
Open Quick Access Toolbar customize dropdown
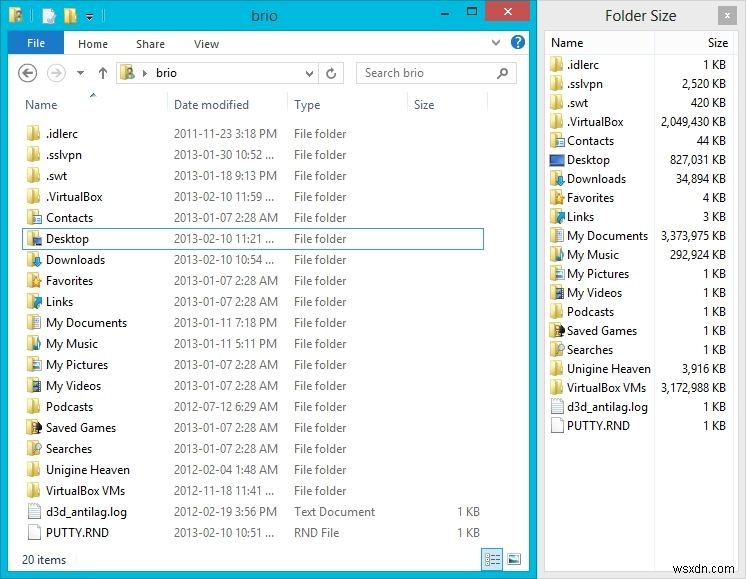(89, 17)
